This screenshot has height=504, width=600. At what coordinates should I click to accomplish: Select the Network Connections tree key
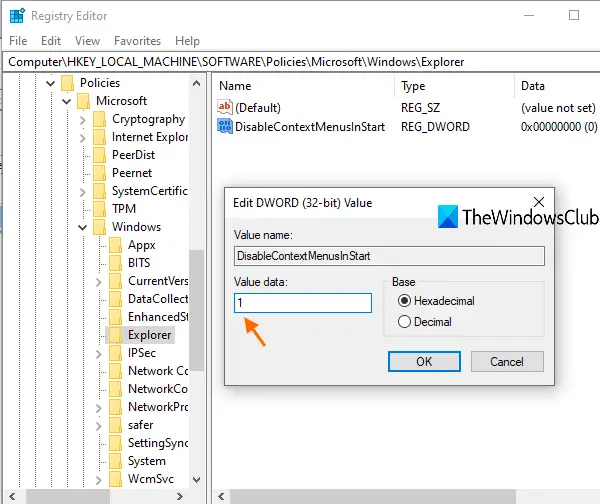click(x=158, y=371)
